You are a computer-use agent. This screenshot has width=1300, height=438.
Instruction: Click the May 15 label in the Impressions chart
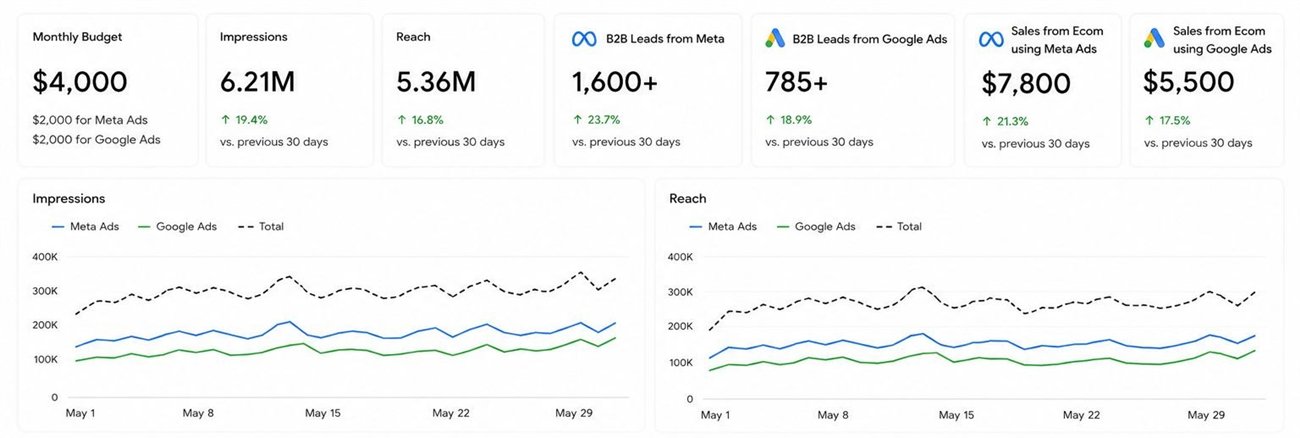pos(323,412)
